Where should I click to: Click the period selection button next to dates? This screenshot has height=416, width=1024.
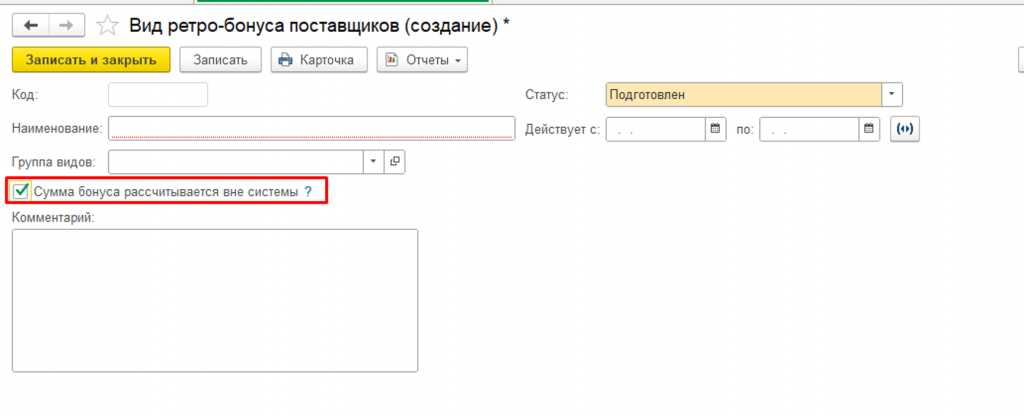click(x=904, y=129)
